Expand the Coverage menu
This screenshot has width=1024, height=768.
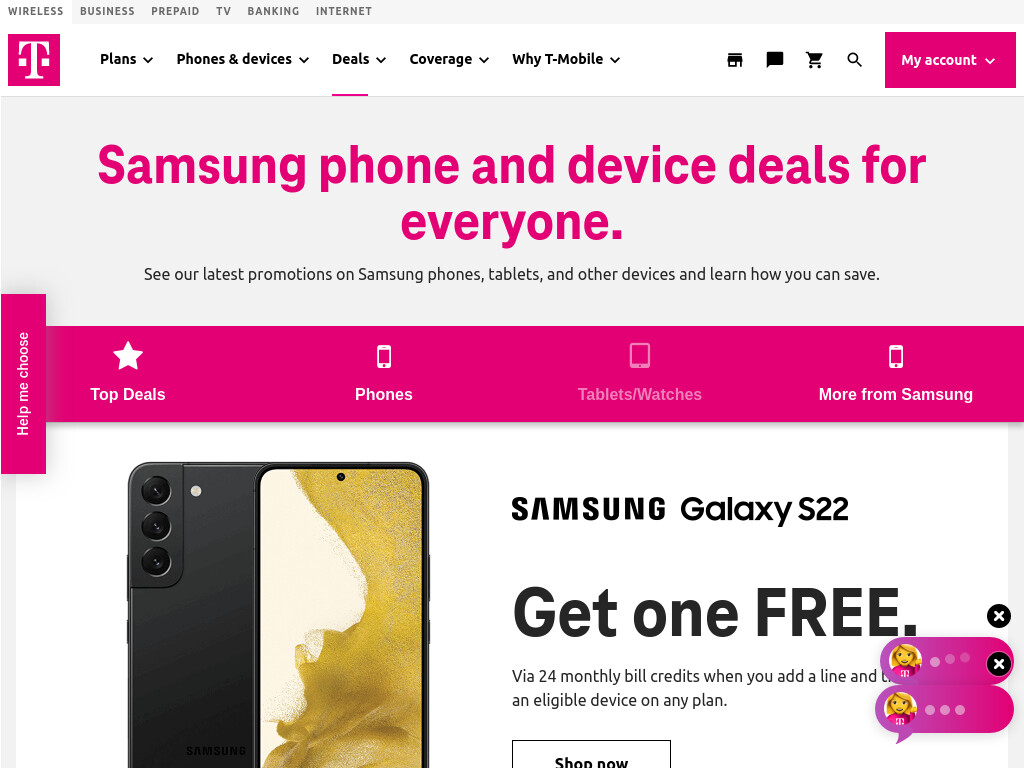click(449, 59)
